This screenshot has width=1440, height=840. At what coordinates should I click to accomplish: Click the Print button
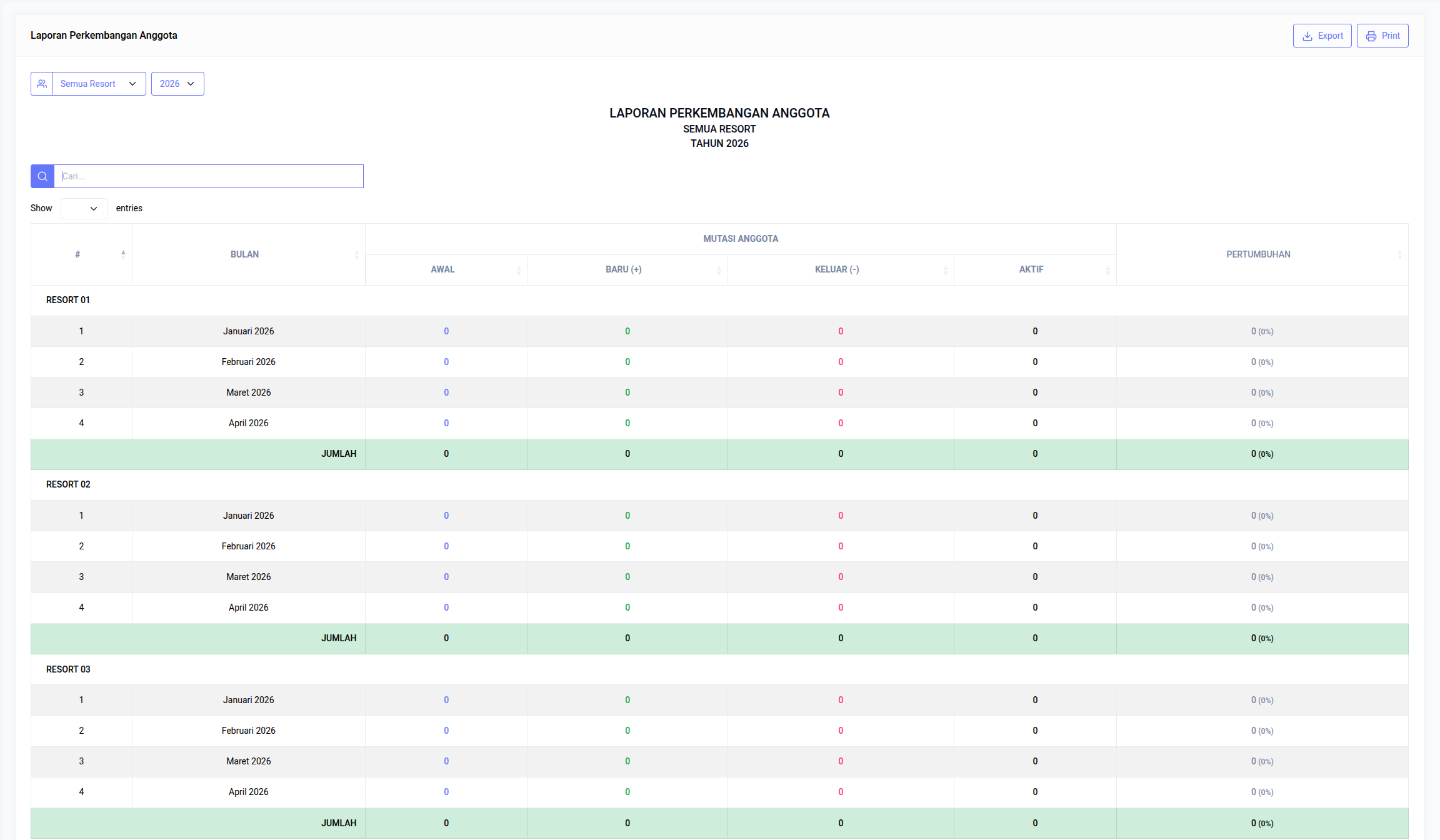[1382, 36]
